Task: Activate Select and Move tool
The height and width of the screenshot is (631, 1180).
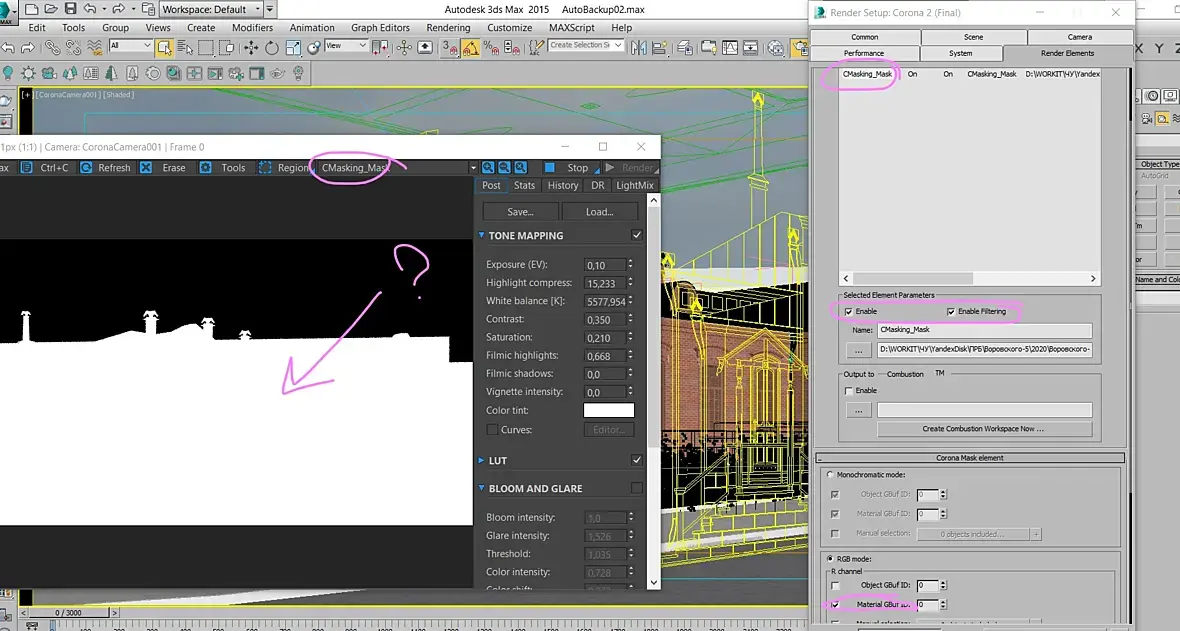Action: tap(251, 47)
